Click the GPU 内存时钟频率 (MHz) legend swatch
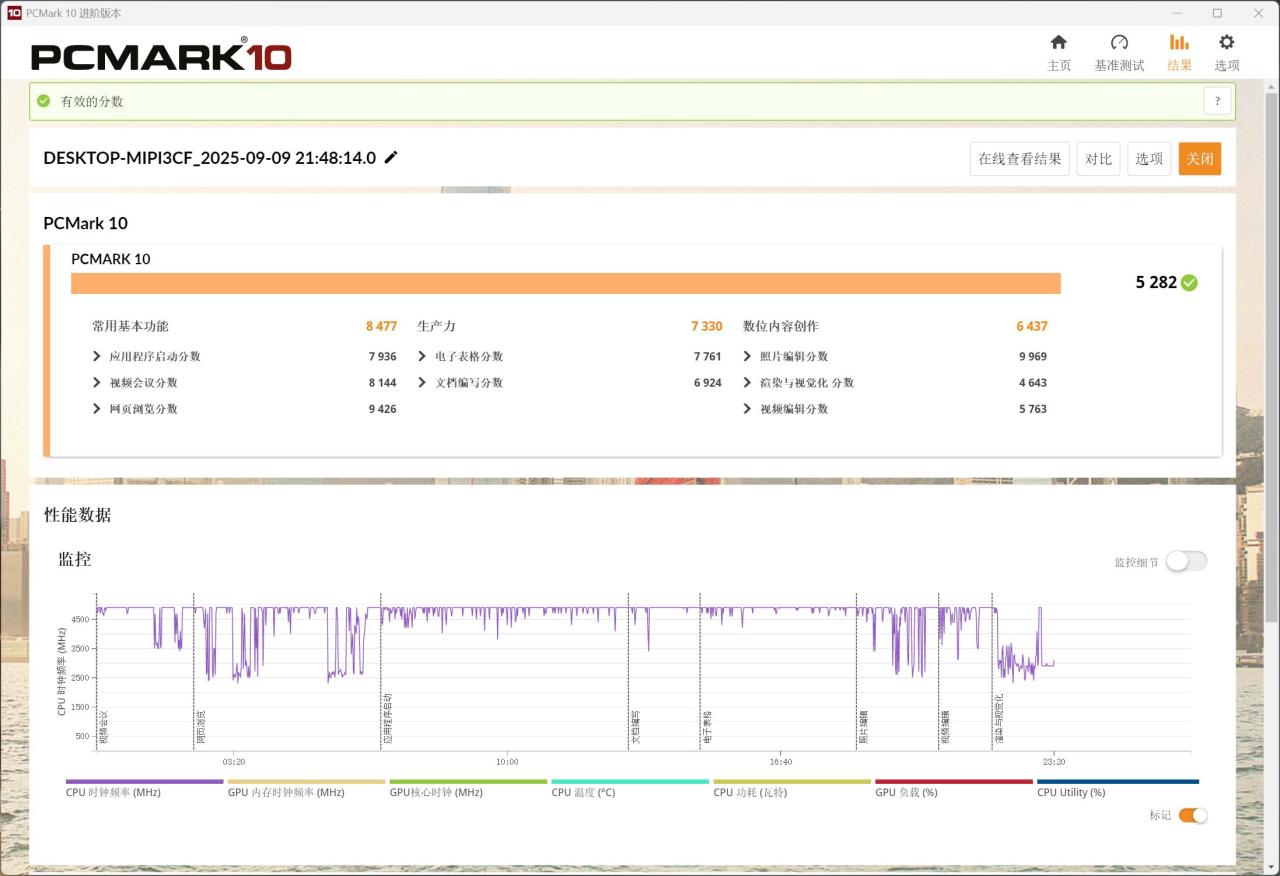The width and height of the screenshot is (1280, 876). coord(306,782)
